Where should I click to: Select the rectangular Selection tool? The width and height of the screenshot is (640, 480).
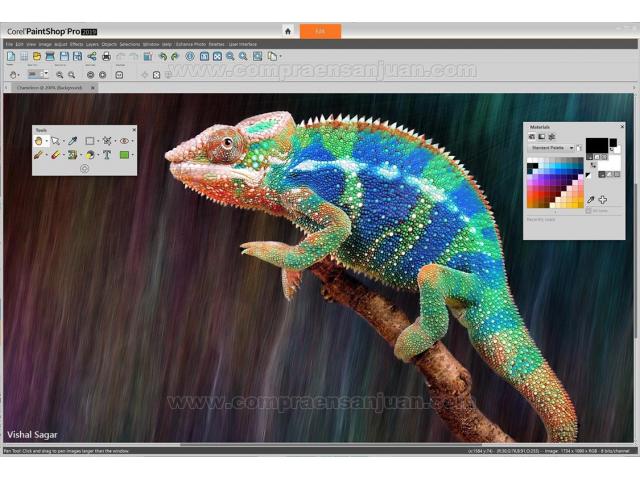point(89,141)
